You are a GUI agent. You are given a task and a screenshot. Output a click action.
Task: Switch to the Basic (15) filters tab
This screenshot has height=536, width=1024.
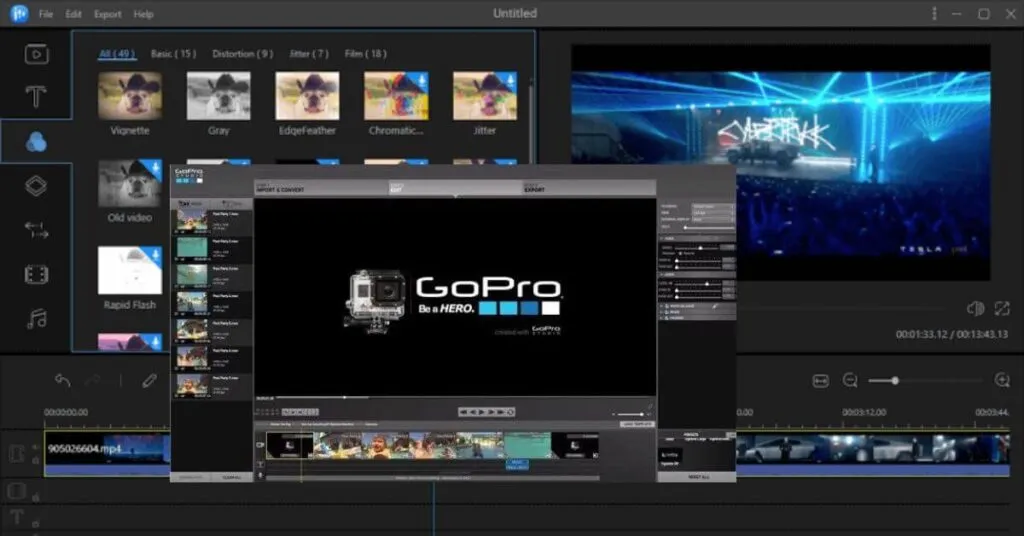pyautogui.click(x=173, y=54)
